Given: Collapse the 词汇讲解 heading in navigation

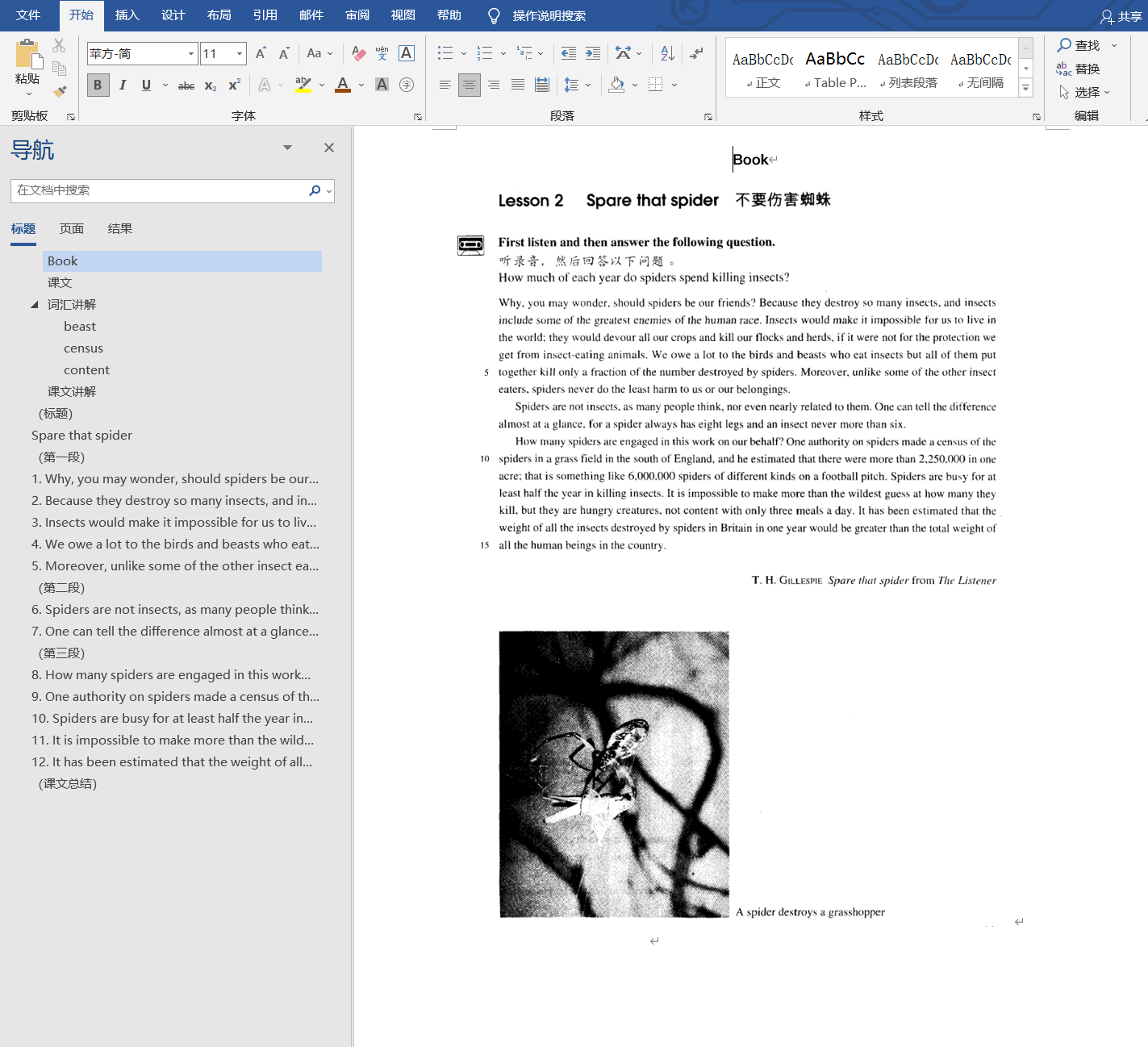Looking at the screenshot, I should (35, 305).
